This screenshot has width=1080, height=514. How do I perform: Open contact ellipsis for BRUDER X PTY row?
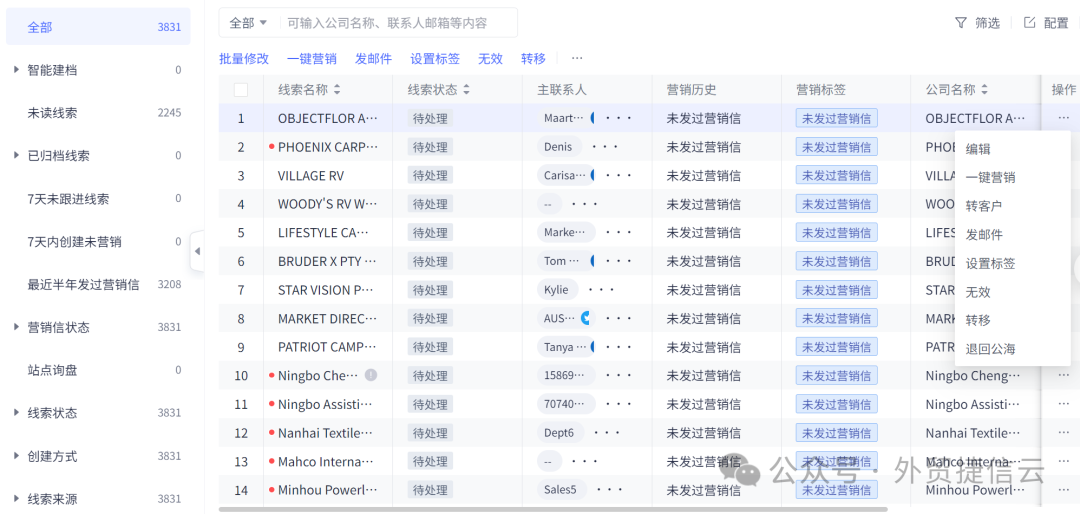[x=618, y=261]
